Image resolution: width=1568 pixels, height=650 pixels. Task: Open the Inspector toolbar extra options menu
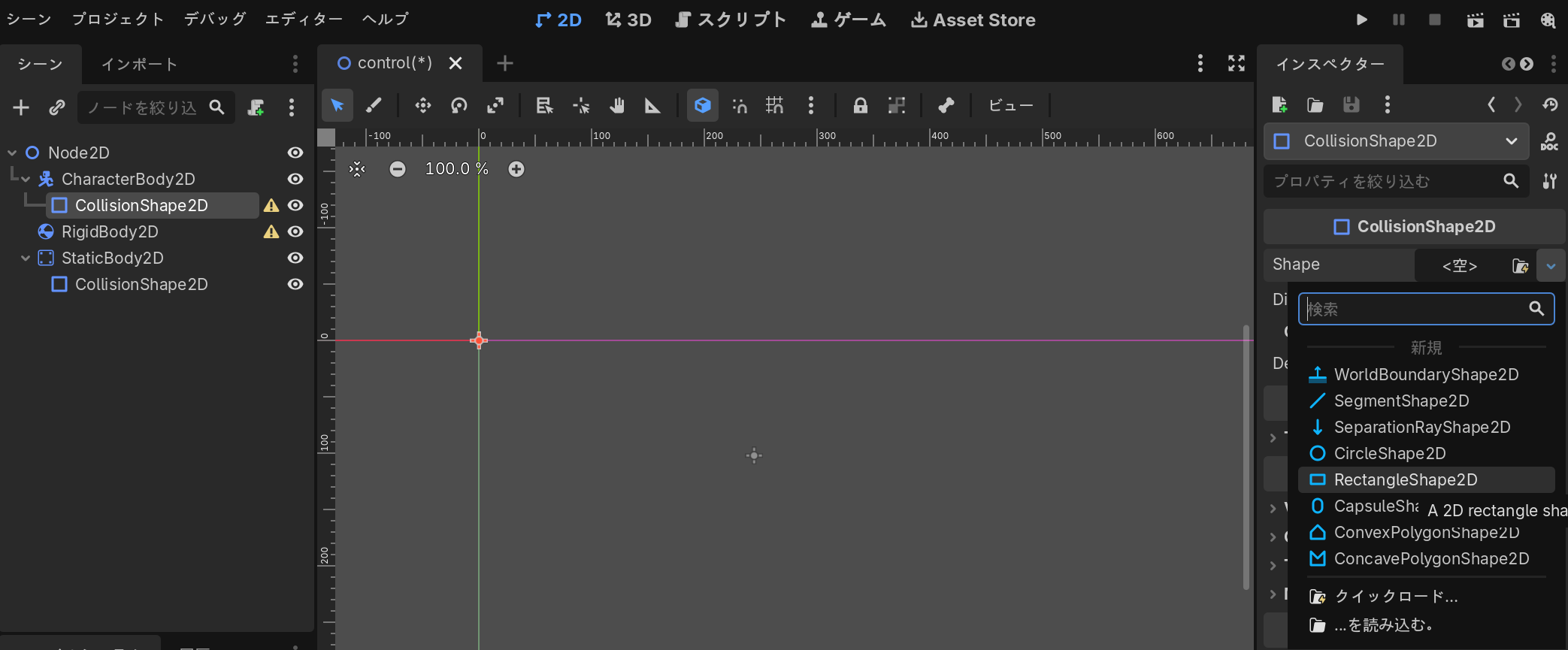click(1388, 104)
